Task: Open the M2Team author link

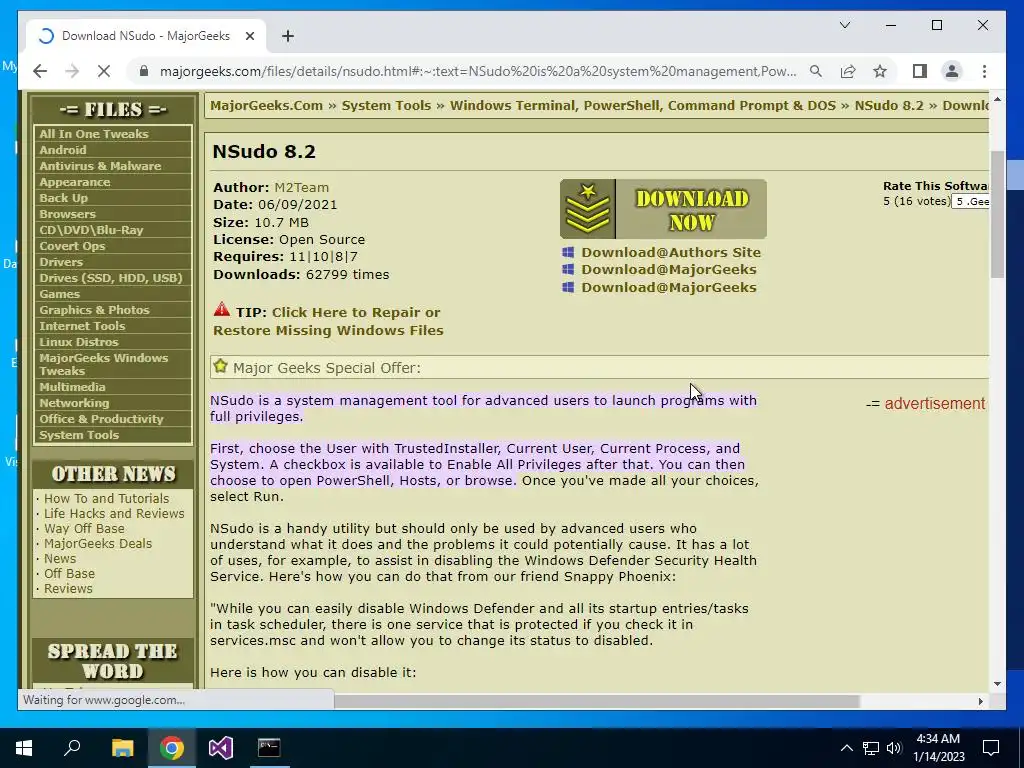Action: tap(301, 187)
